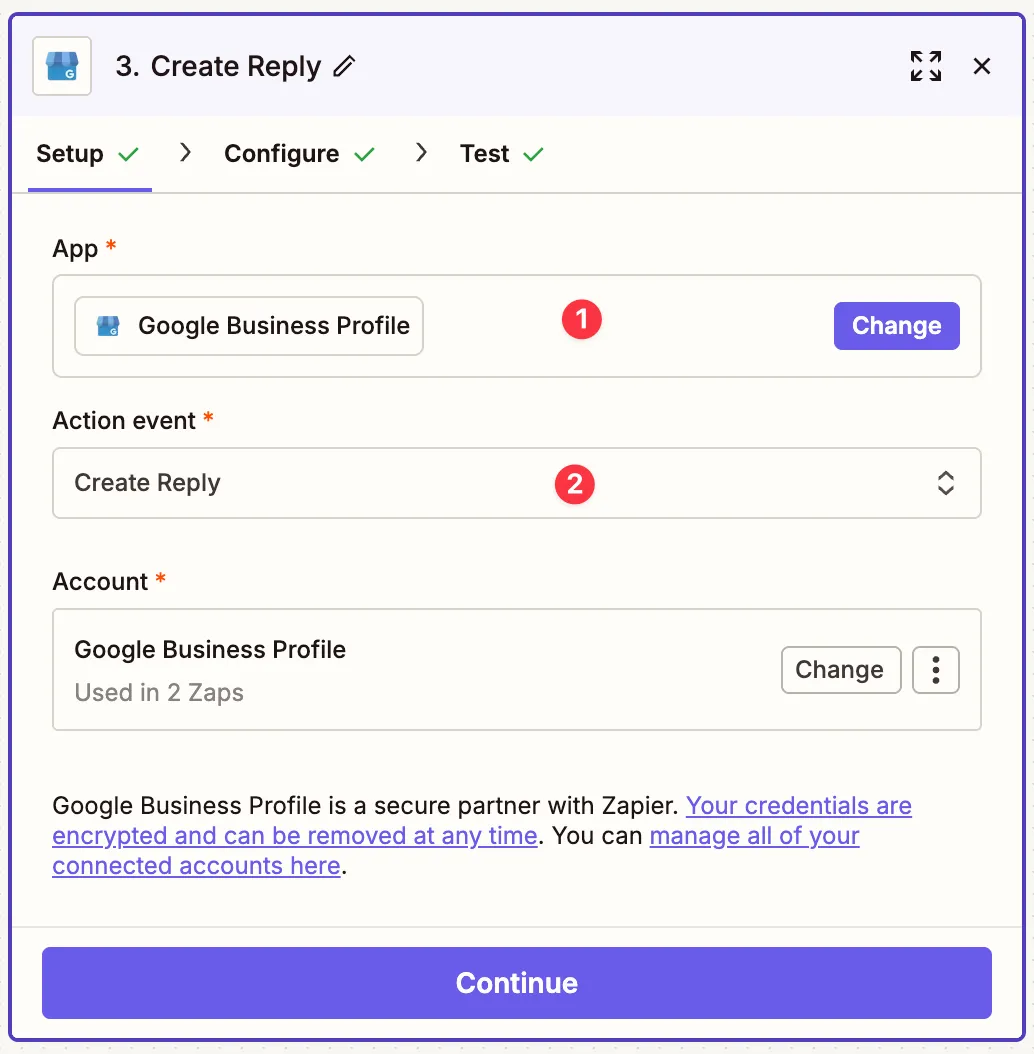Open the Action event dropdown

(x=516, y=483)
